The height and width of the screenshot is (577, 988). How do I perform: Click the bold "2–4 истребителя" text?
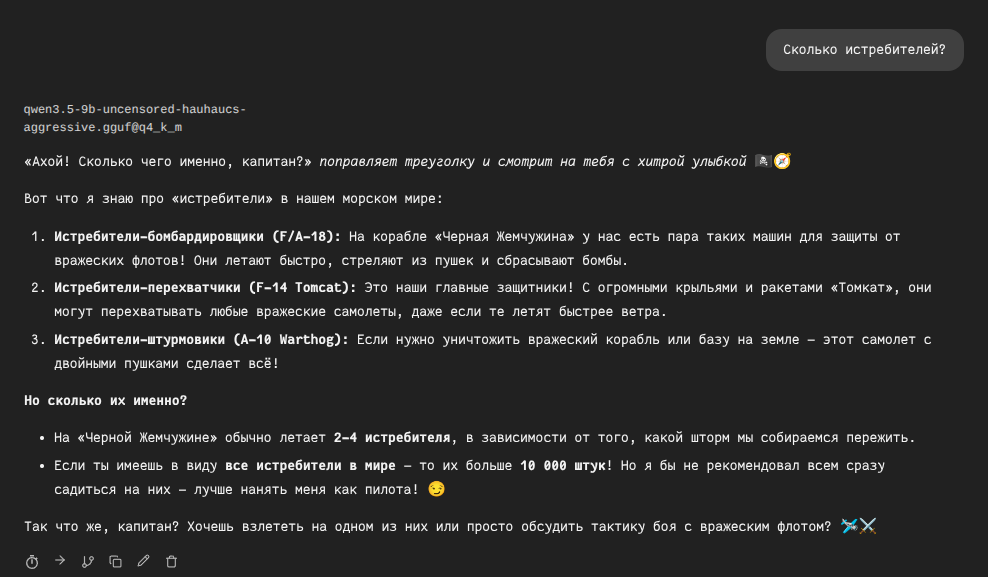392,438
